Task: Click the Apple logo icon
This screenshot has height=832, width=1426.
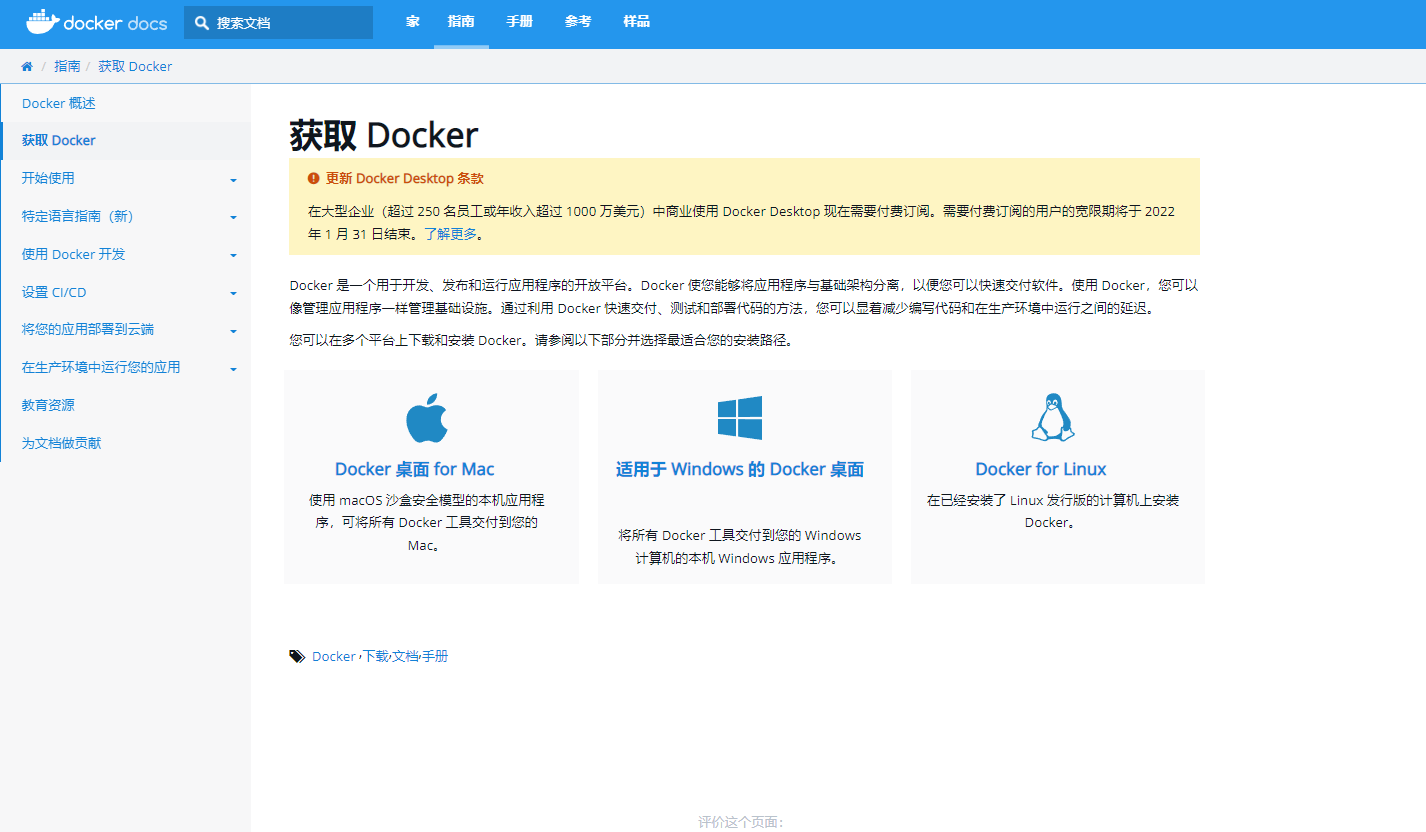Action: (x=427, y=418)
